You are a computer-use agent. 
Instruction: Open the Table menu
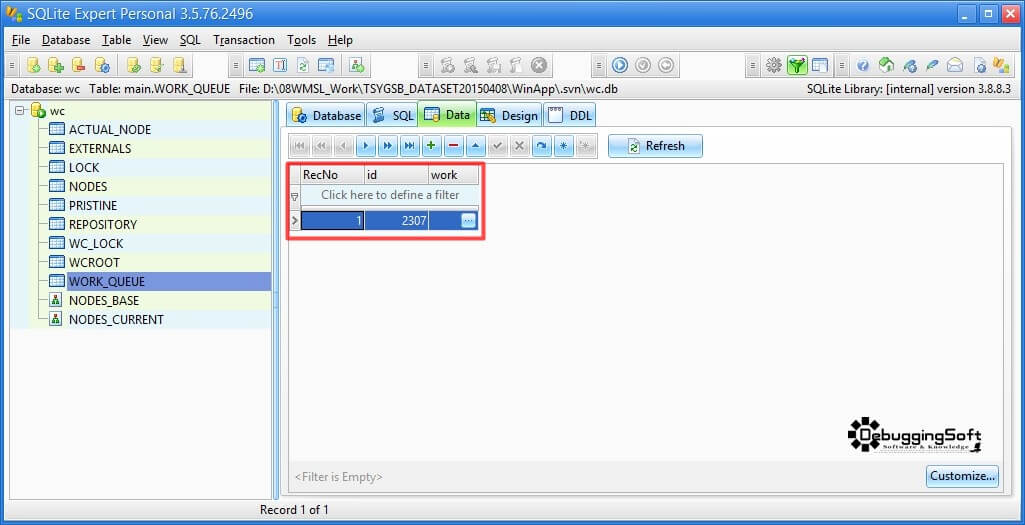[116, 40]
